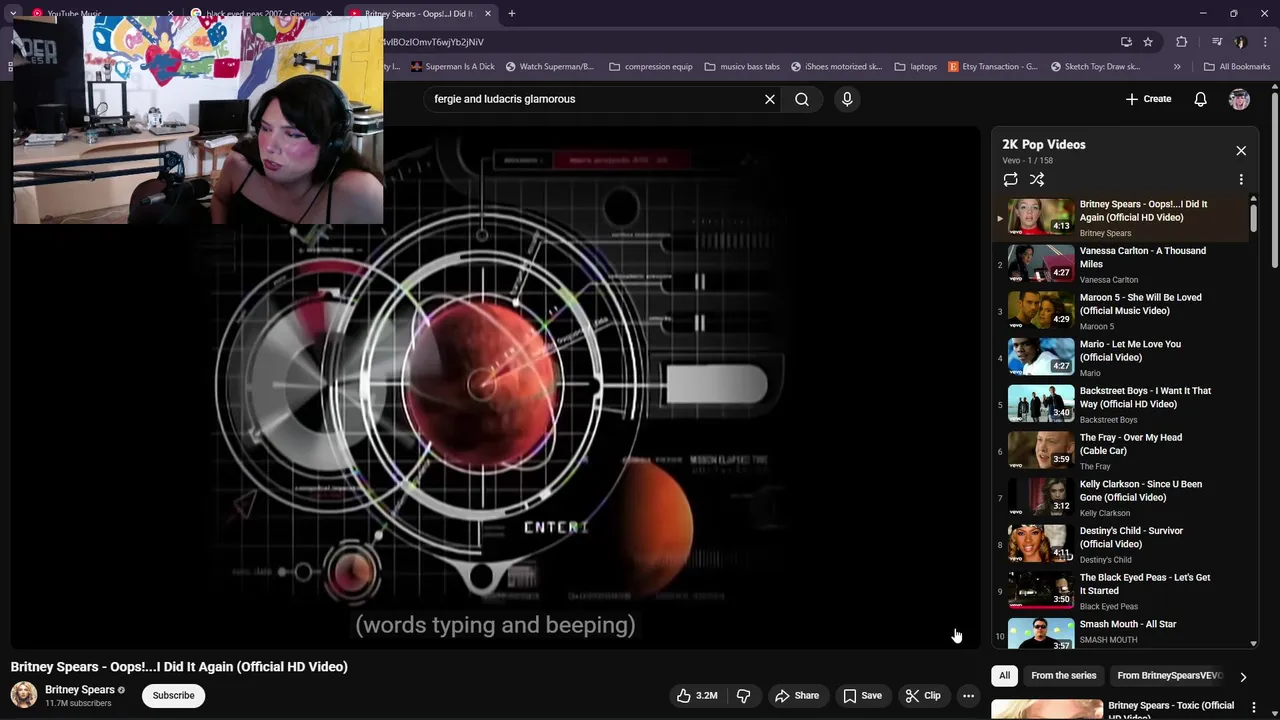Open YouTube notifications bell
This screenshot has width=1280, height=720.
1201,99
